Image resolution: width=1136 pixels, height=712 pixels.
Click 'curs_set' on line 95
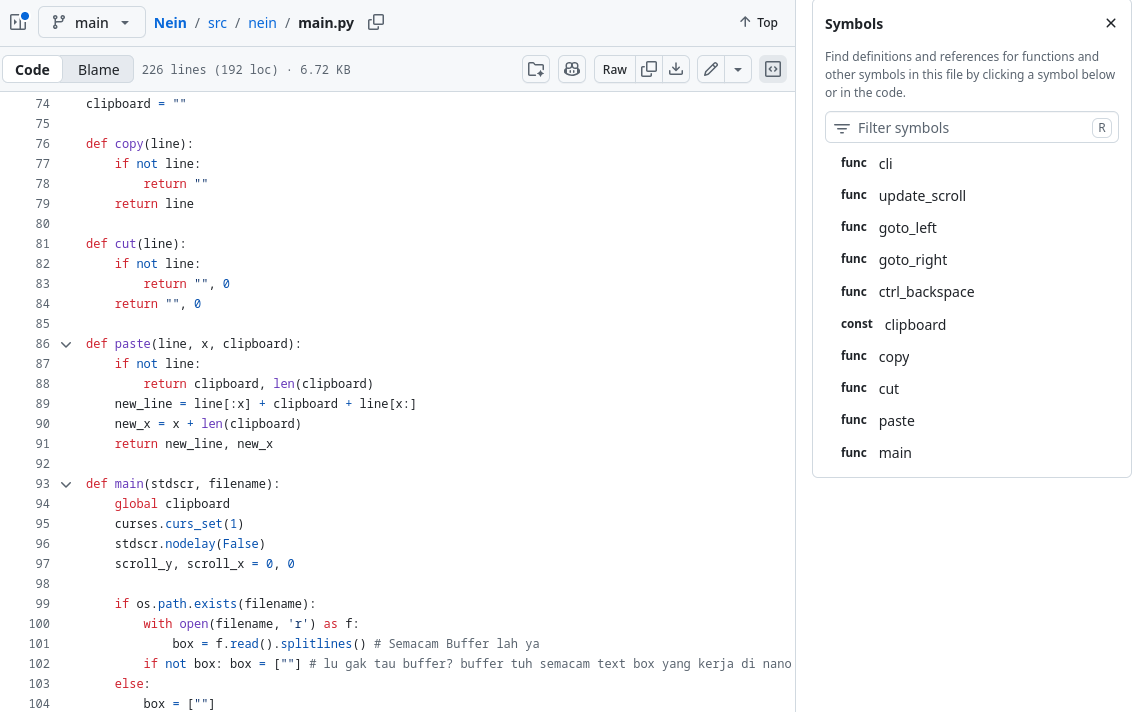point(193,524)
